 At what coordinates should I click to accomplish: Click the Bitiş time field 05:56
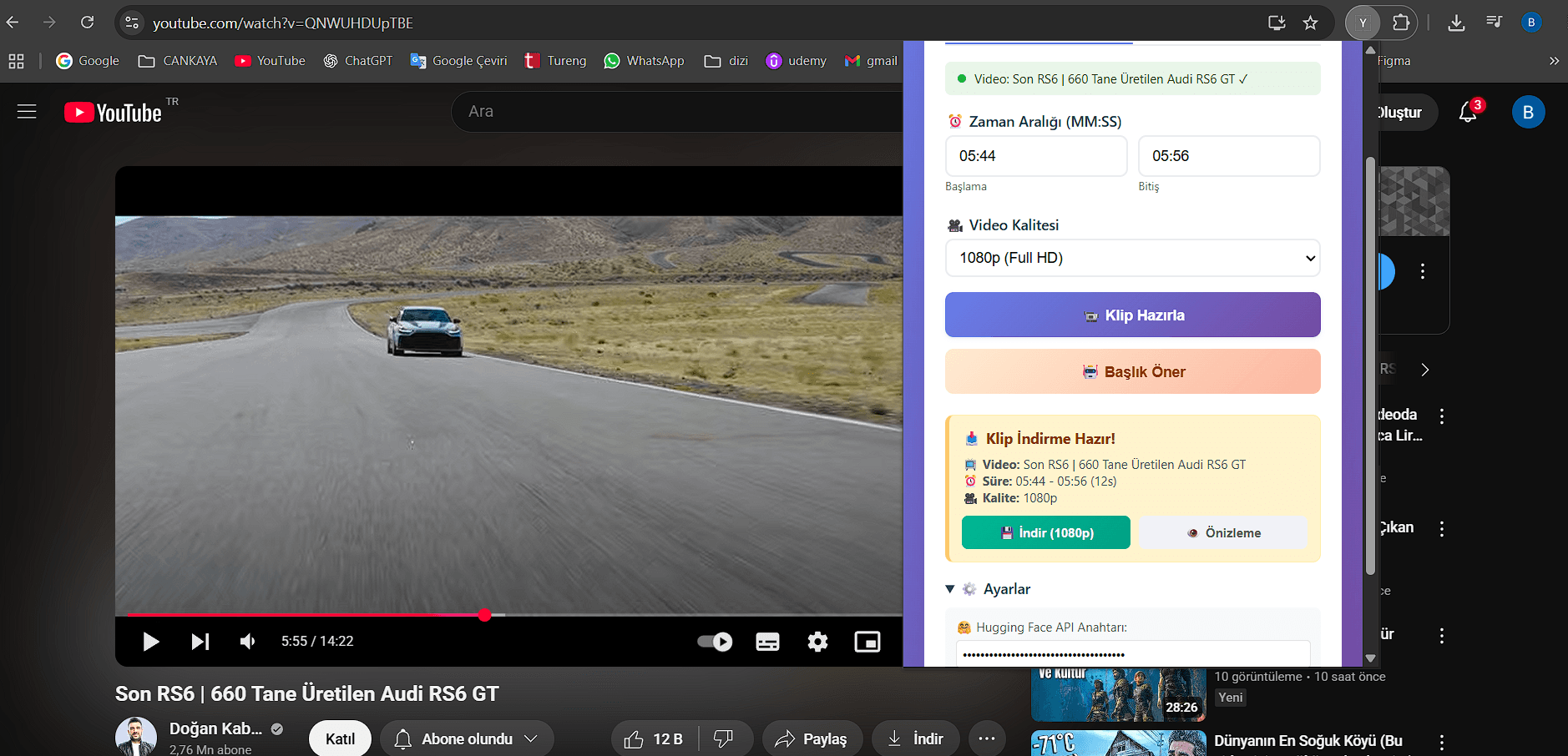(x=1229, y=156)
